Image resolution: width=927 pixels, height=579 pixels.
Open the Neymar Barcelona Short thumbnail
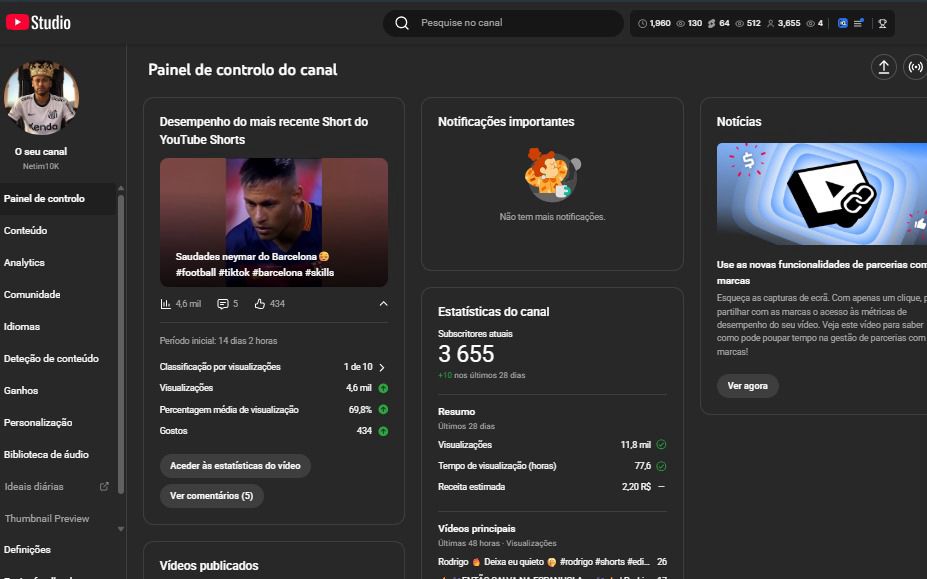[273, 222]
